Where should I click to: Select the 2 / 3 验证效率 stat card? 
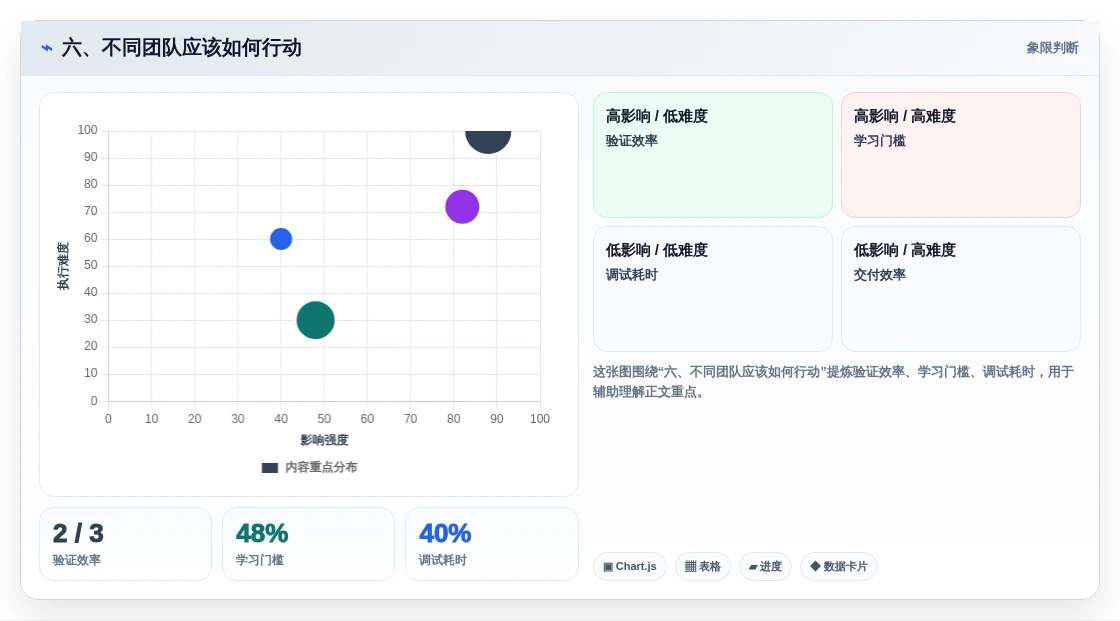tap(126, 545)
